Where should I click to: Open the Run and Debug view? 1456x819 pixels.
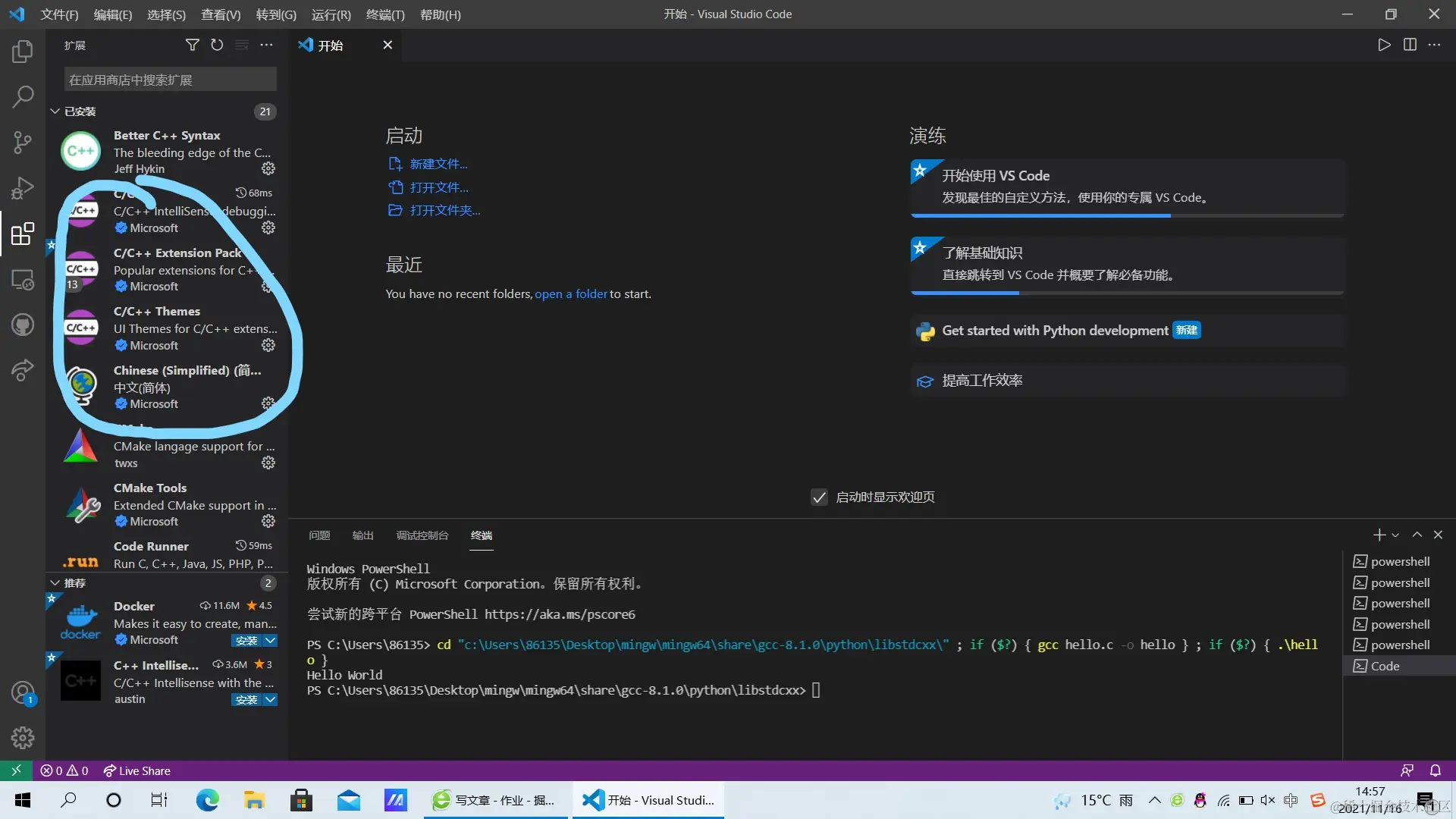(23, 187)
